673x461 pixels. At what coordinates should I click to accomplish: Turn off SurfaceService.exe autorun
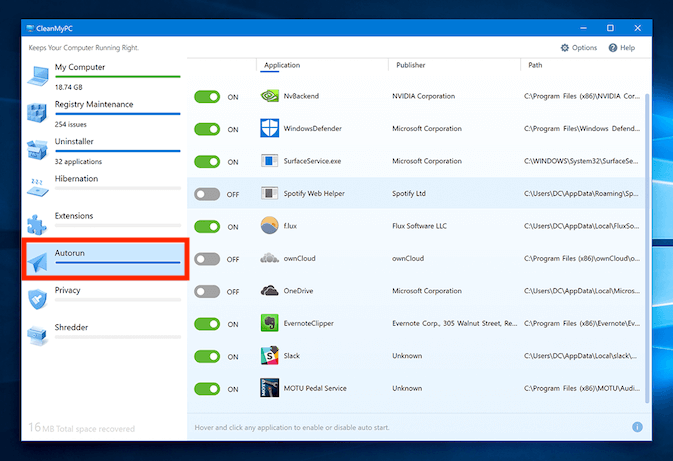(207, 162)
